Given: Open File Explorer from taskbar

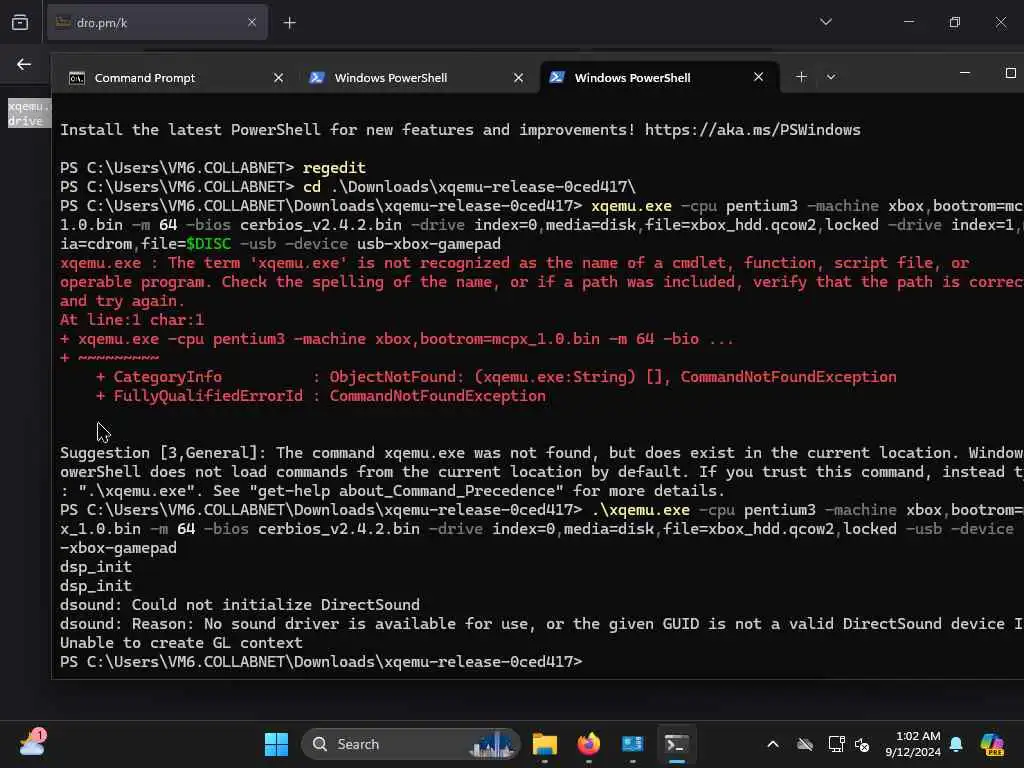Looking at the screenshot, I should (545, 744).
